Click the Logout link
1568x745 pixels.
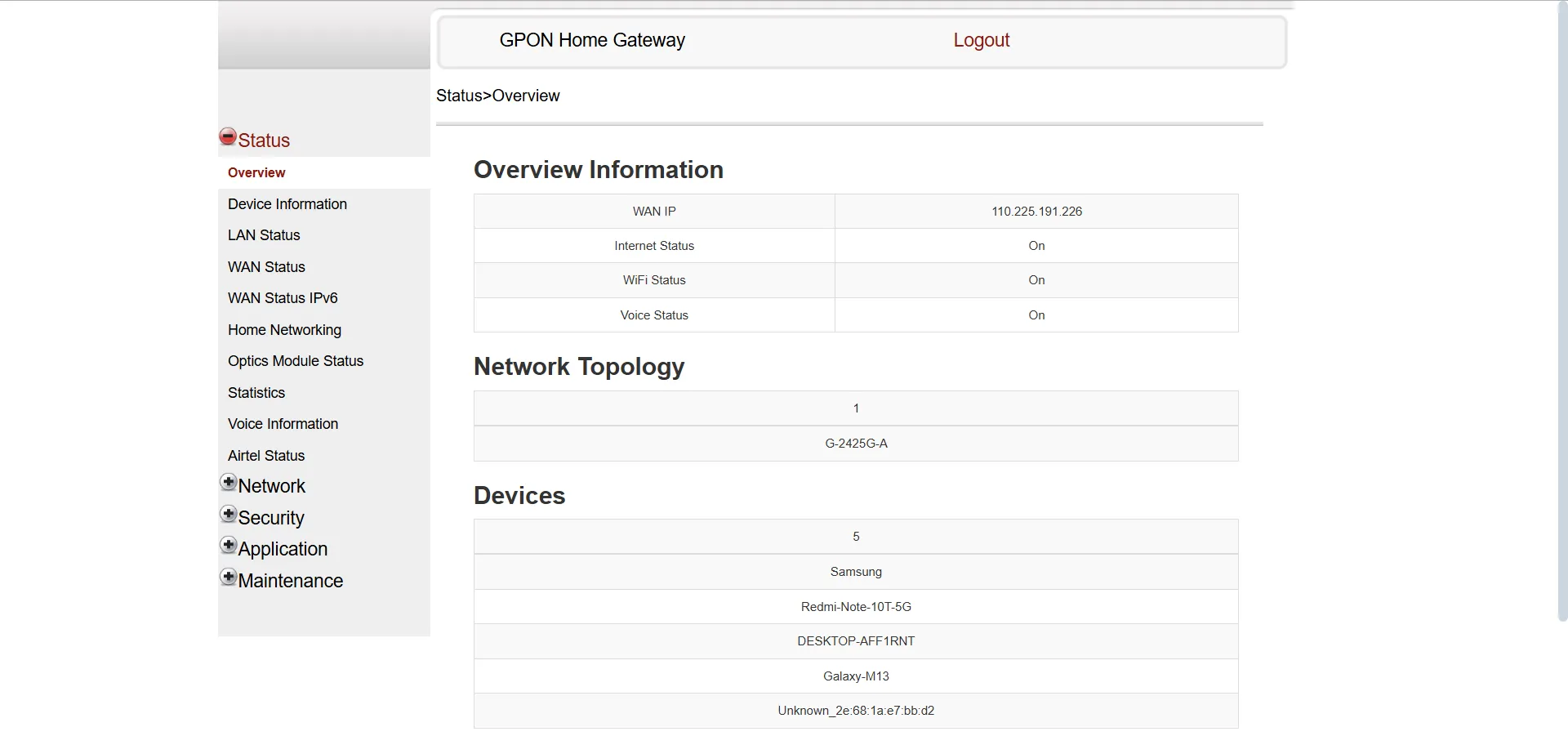(981, 39)
